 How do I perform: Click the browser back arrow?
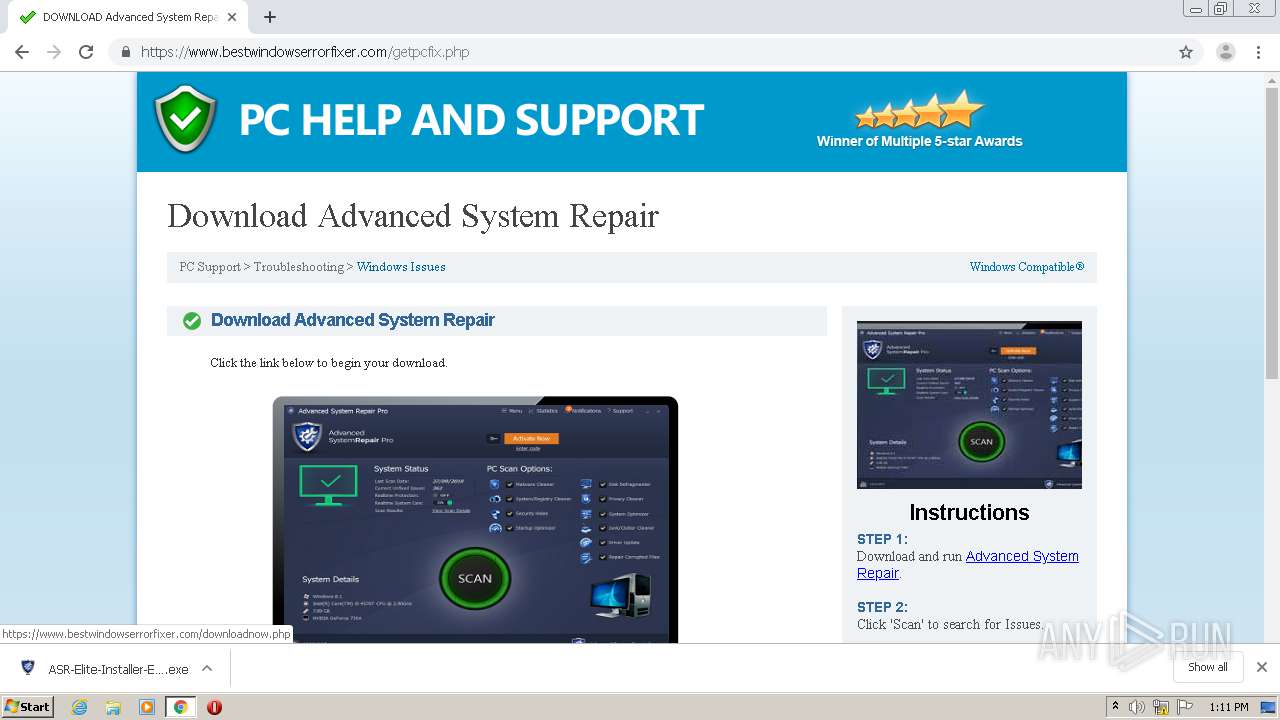[22, 52]
